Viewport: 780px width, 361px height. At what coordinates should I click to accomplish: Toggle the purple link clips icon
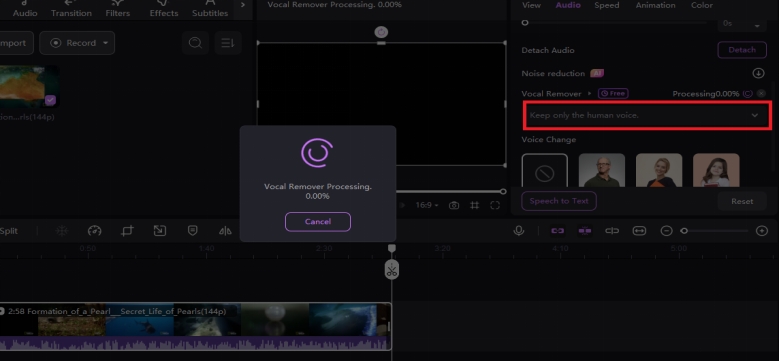(558, 231)
